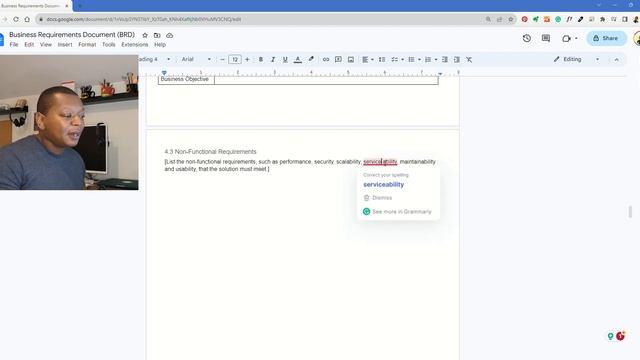Increase indent toolbar icon
This screenshot has height=360, width=640.
457,60
